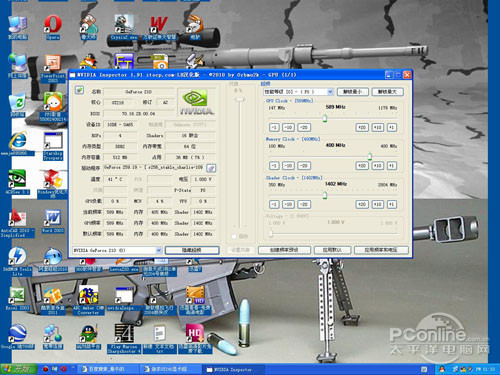Image resolution: width=500 pixels, height=375 pixels.
Task: Launch the nvidiaInspector desktop shortcut
Action: coord(124,299)
